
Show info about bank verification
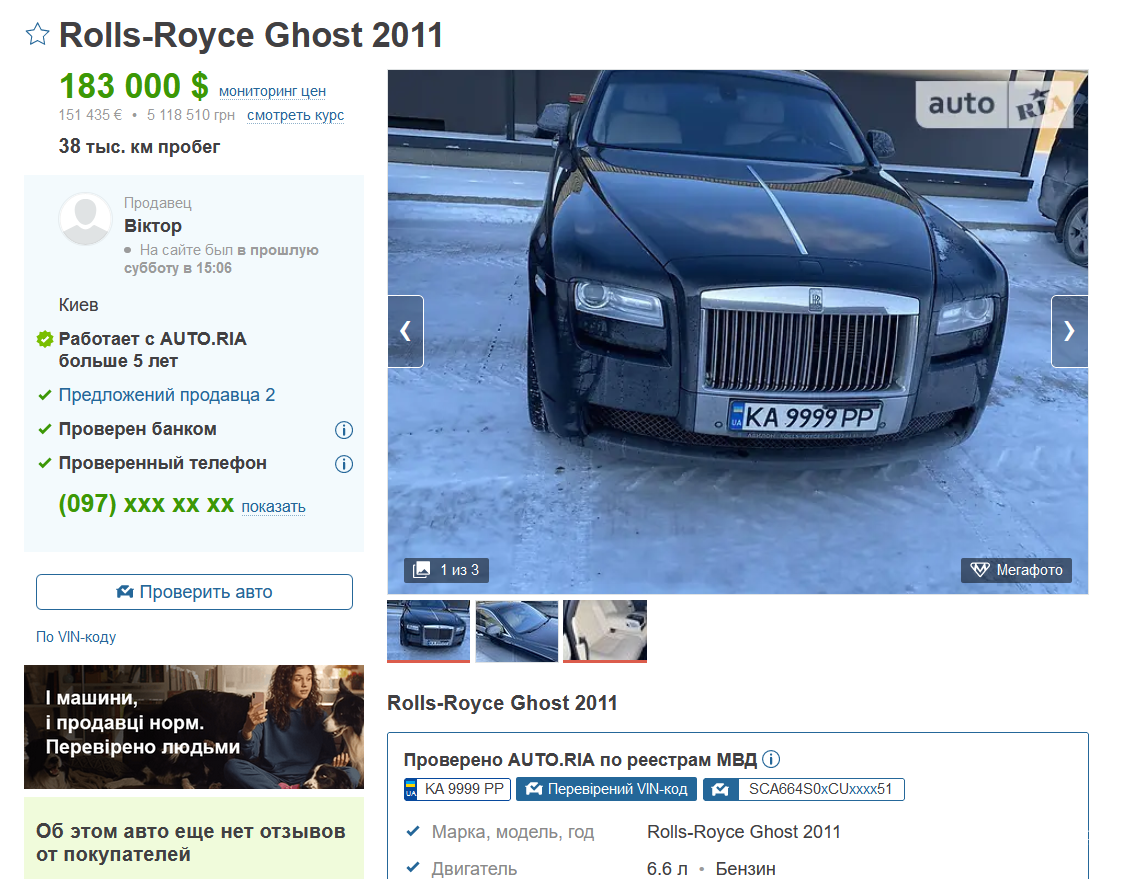point(344,430)
